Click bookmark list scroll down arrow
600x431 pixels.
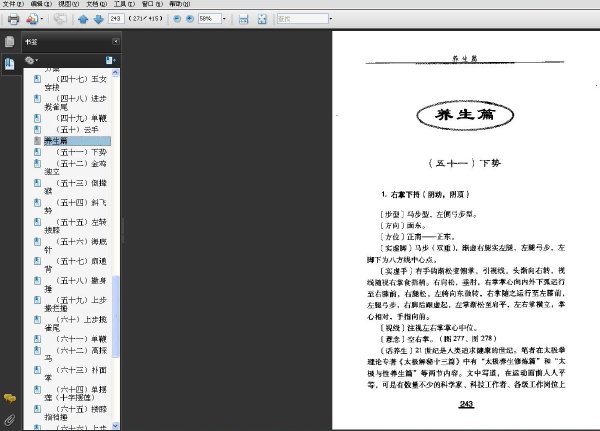coord(116,426)
